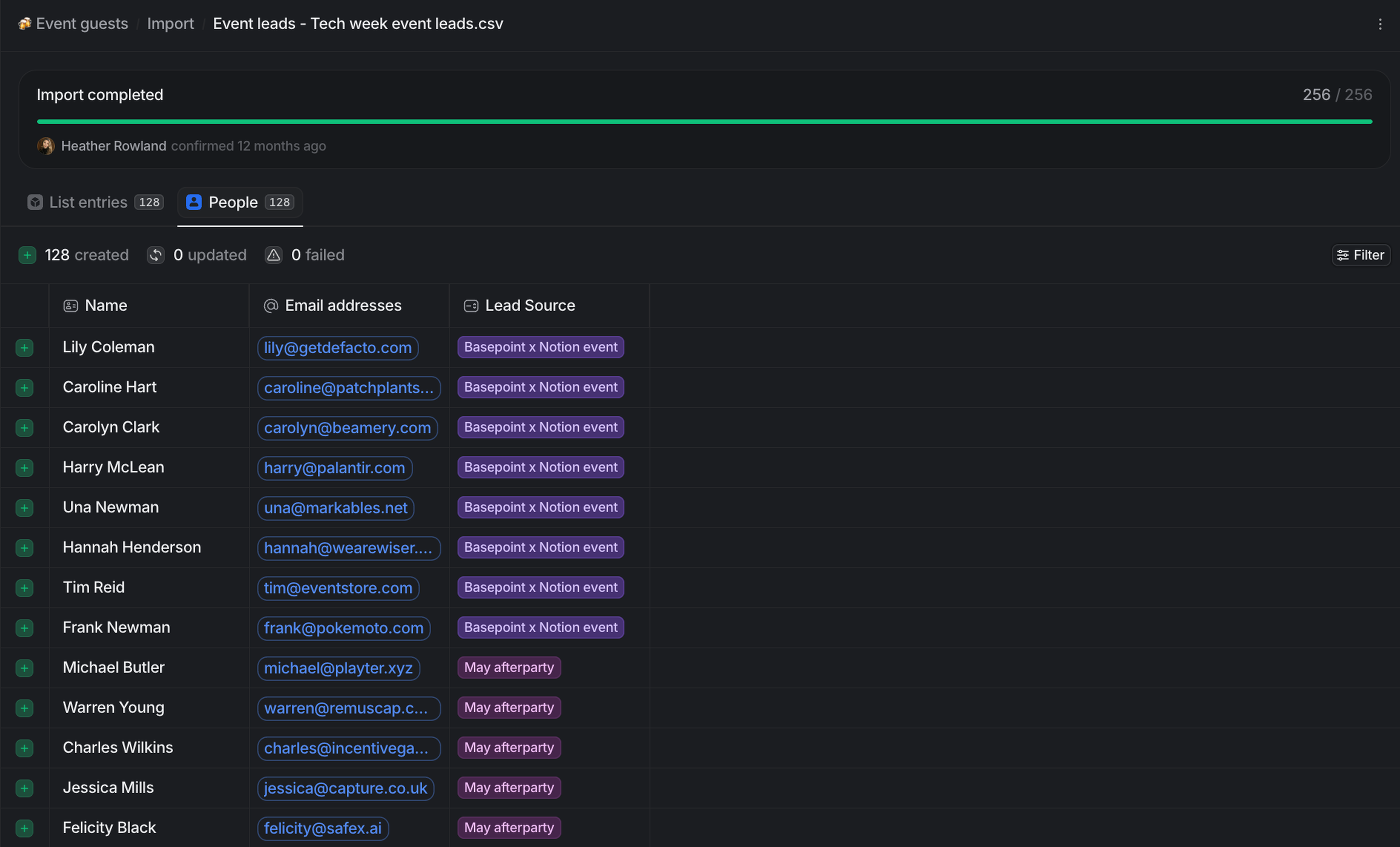Open the Event guests breadcrumb link
The height and width of the screenshot is (847, 1400).
click(x=82, y=24)
